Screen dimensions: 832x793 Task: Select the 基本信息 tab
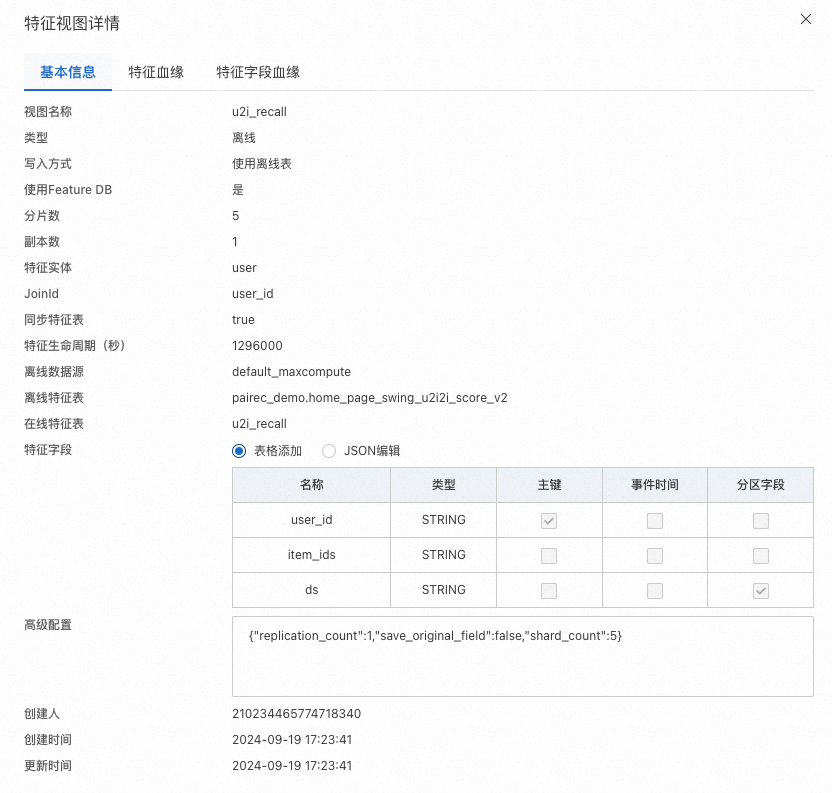coord(67,72)
